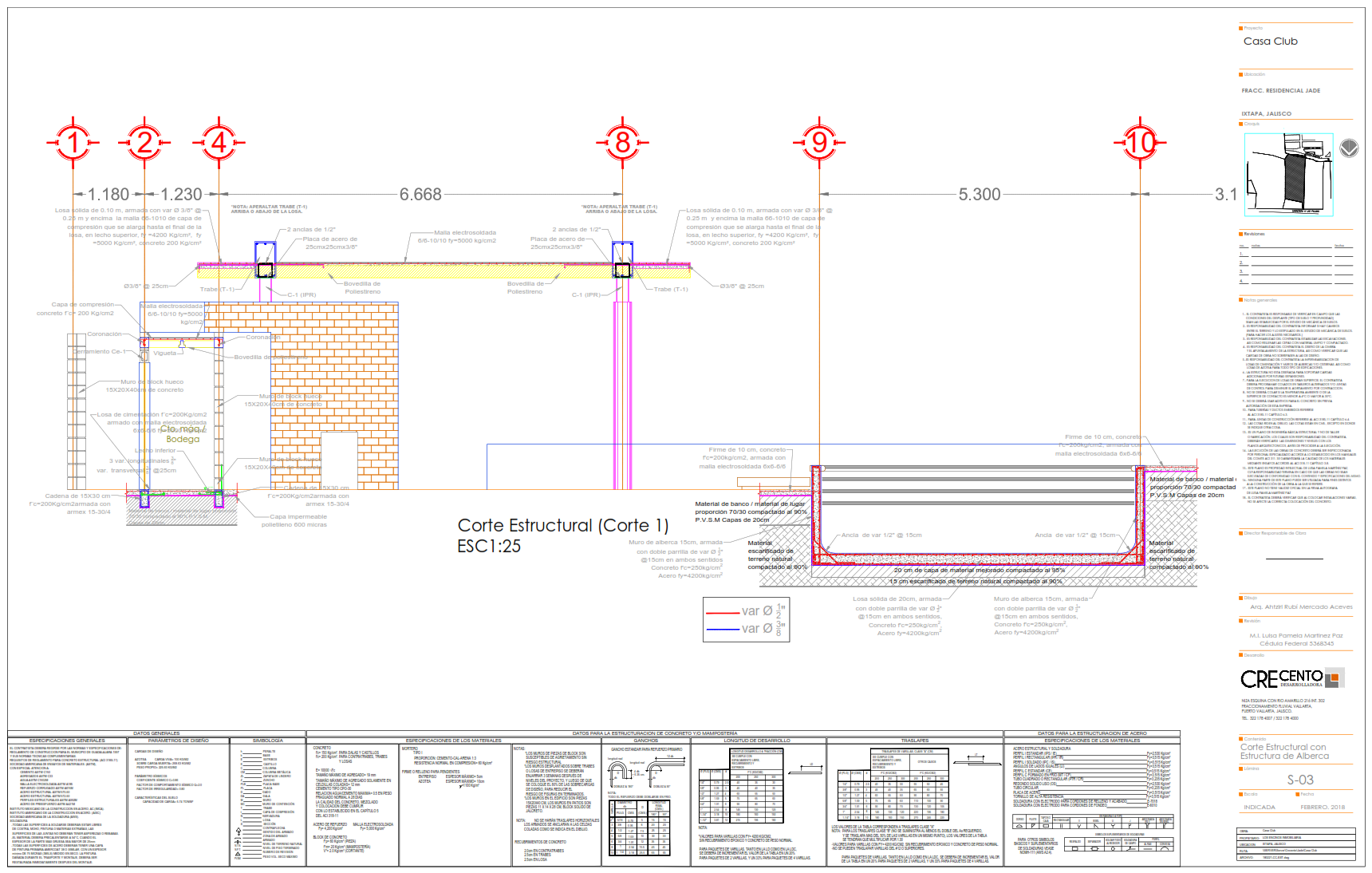Screen dimensions: 1372x873
Task: Click the 'ESC1:25' scale text
Action: [488, 547]
